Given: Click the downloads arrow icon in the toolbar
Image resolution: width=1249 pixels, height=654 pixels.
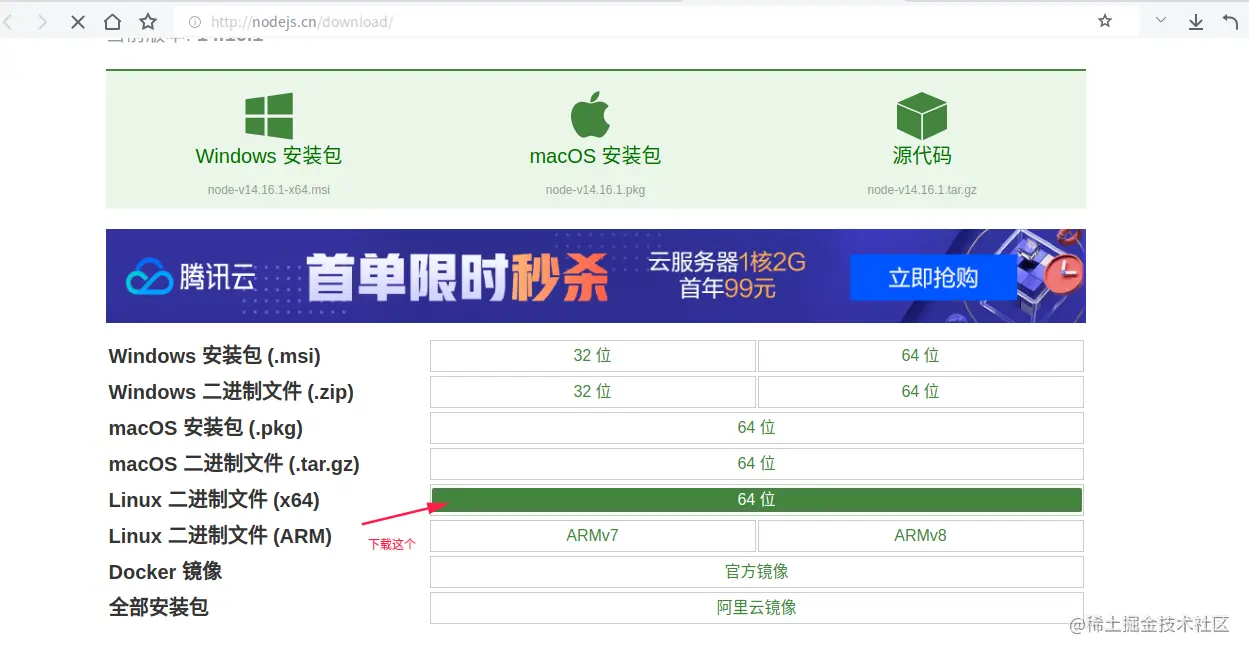Looking at the screenshot, I should click(x=1195, y=20).
